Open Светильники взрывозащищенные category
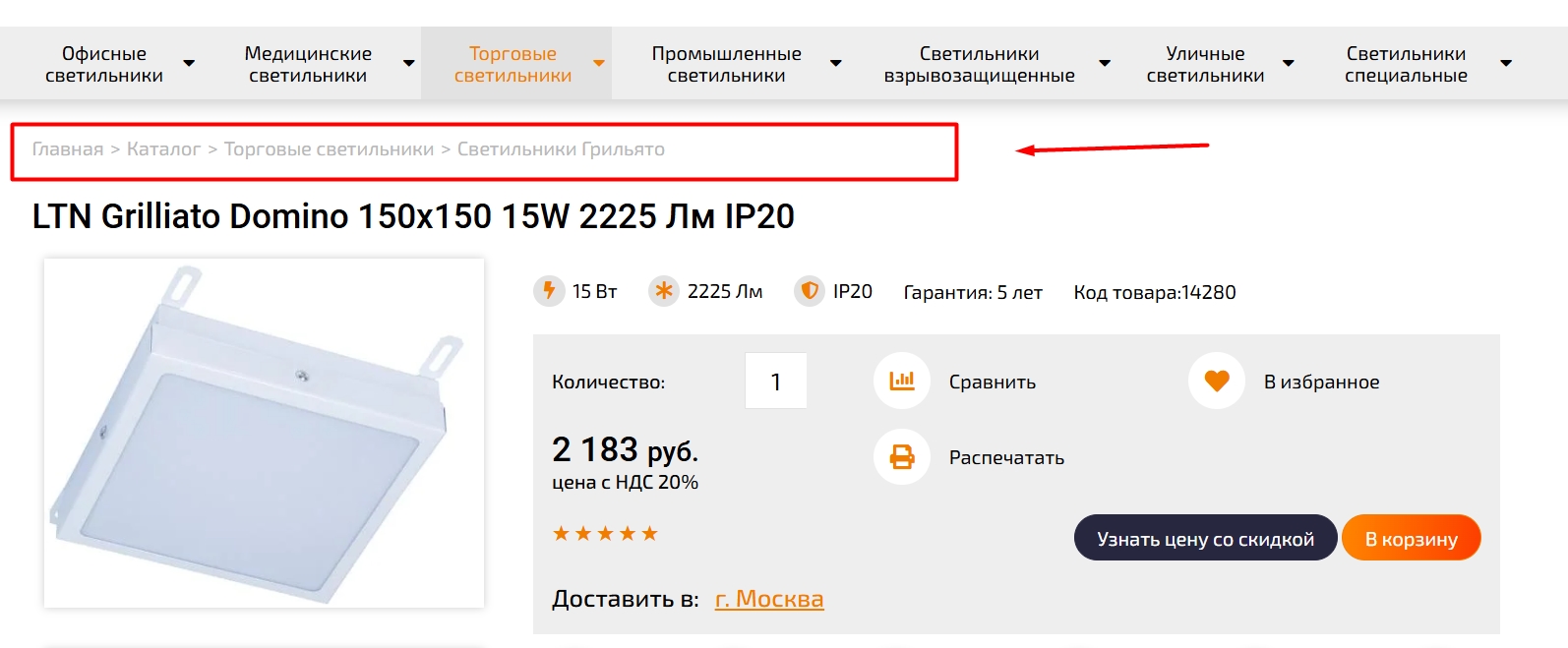 click(x=979, y=64)
